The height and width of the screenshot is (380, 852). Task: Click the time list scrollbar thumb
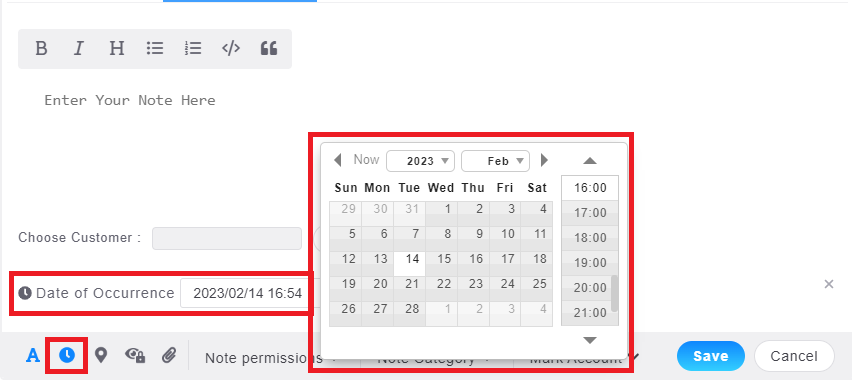[x=615, y=294]
